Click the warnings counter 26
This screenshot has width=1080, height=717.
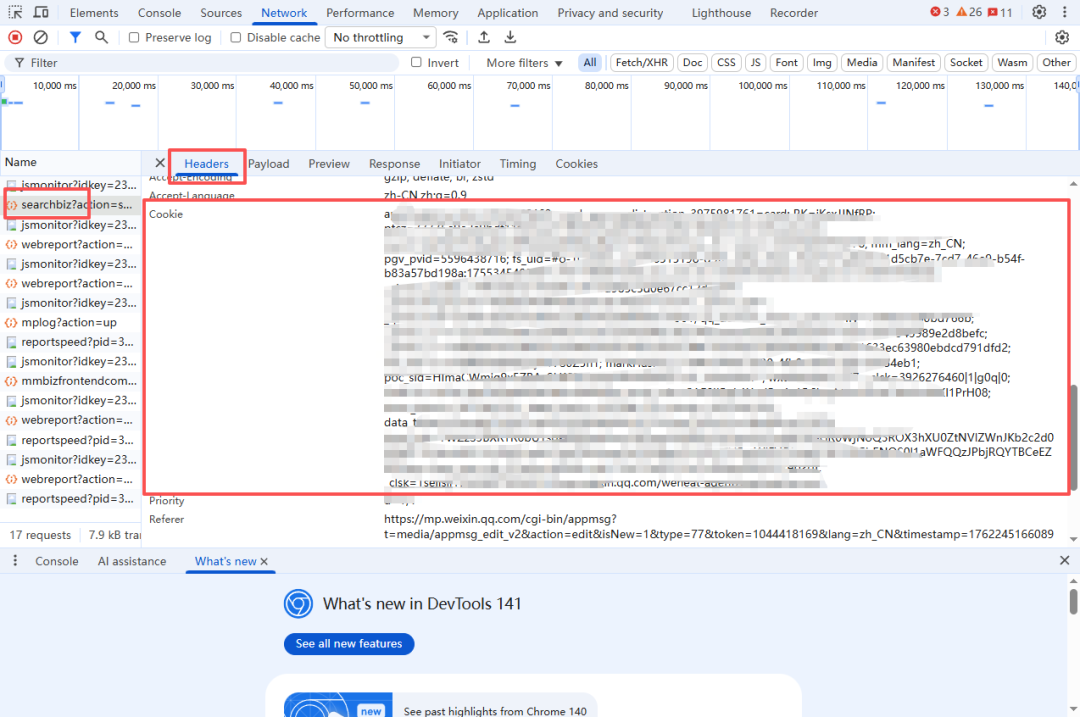click(969, 12)
